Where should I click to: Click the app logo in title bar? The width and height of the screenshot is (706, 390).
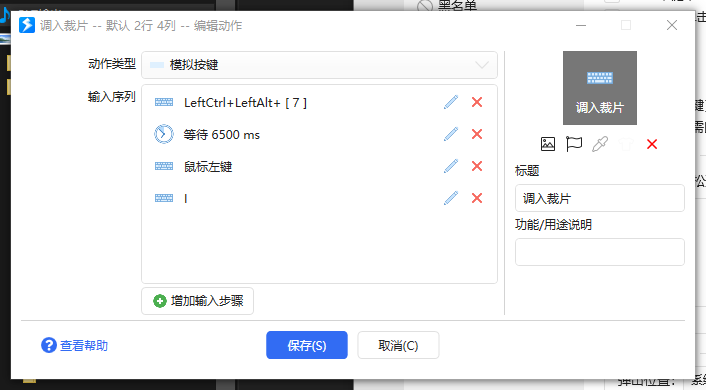click(x=27, y=25)
